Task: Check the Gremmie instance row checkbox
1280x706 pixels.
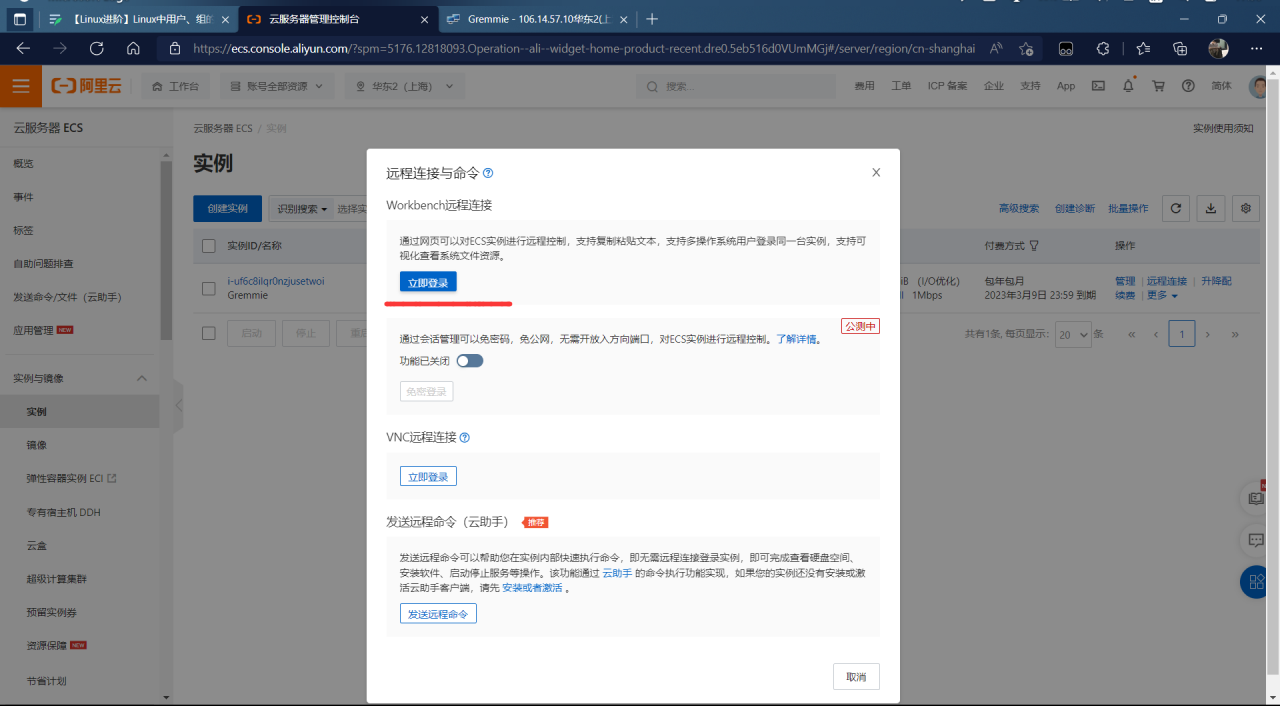Action: [209, 288]
